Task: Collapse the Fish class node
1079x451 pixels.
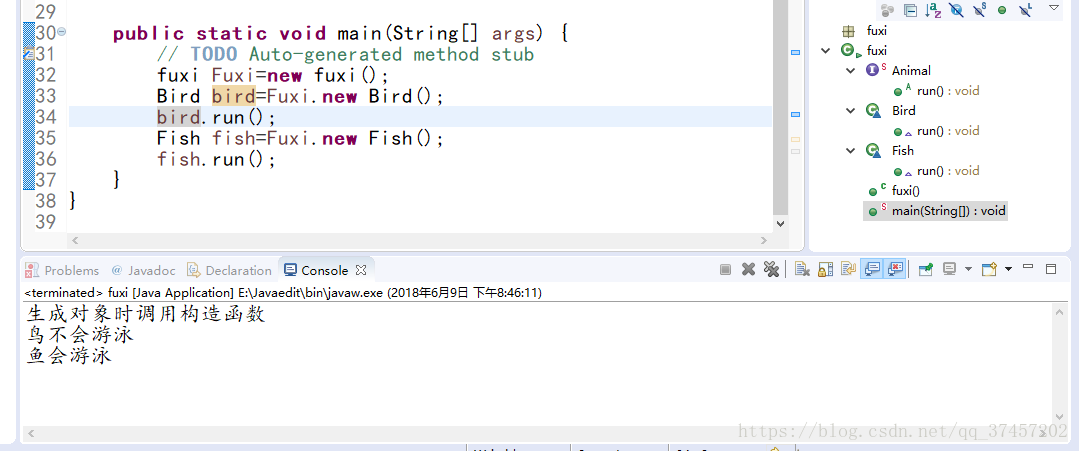Action: tap(851, 151)
